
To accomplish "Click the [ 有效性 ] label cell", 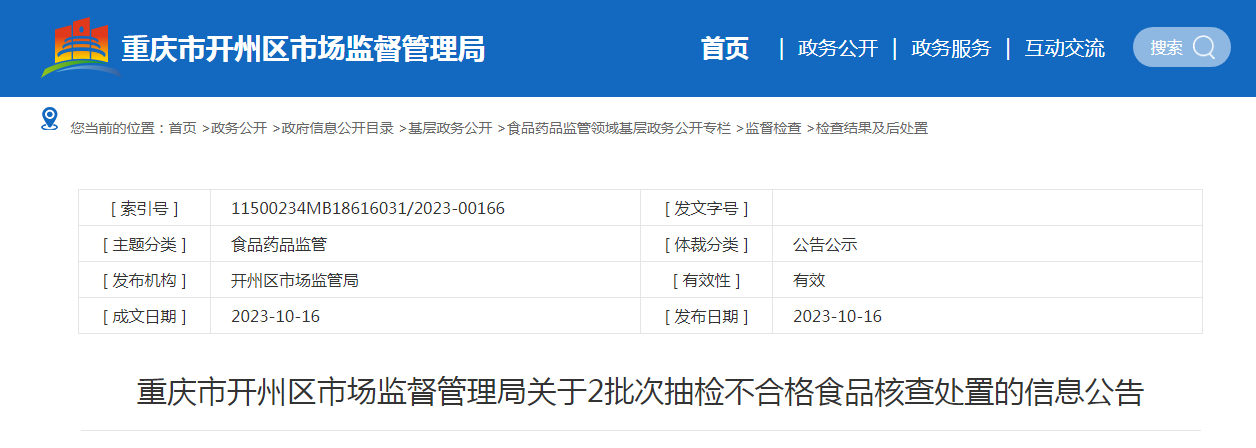I will pyautogui.click(x=706, y=280).
